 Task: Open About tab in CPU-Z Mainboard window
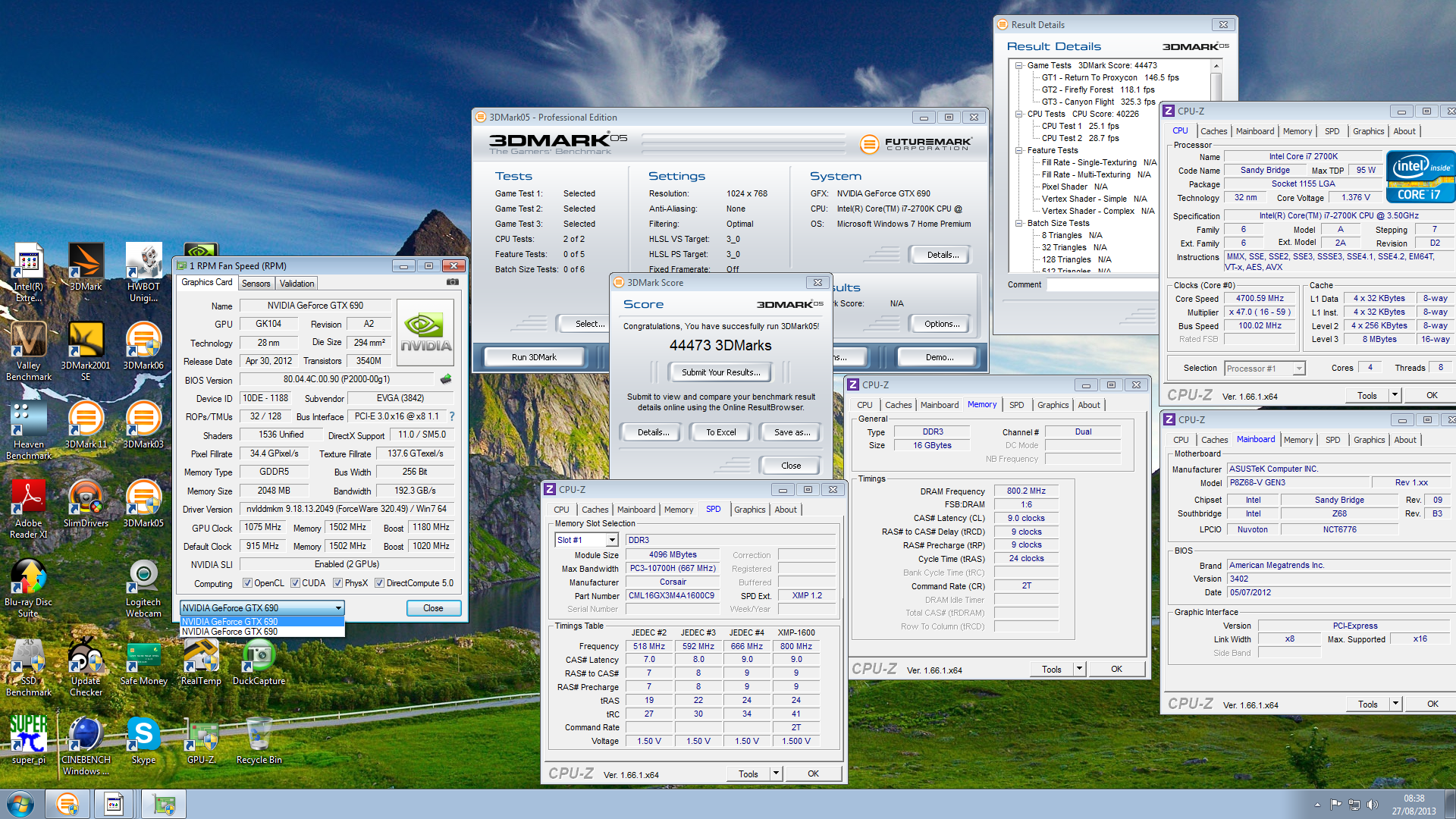pos(1405,440)
